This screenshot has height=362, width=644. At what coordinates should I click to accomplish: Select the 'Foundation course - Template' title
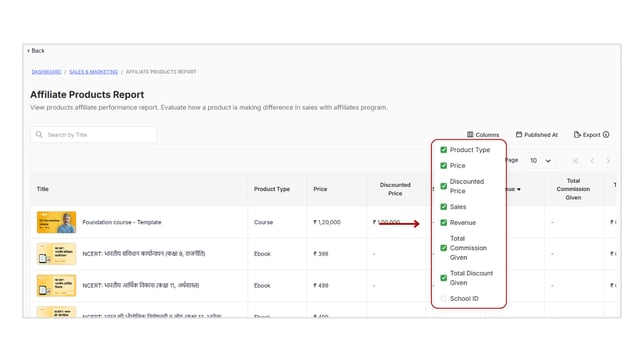(x=122, y=222)
